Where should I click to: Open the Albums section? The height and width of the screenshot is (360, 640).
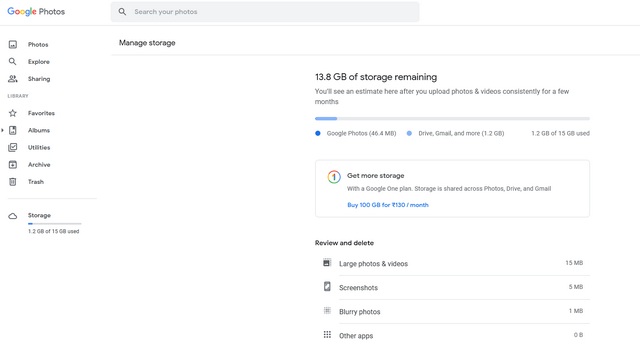point(39,130)
